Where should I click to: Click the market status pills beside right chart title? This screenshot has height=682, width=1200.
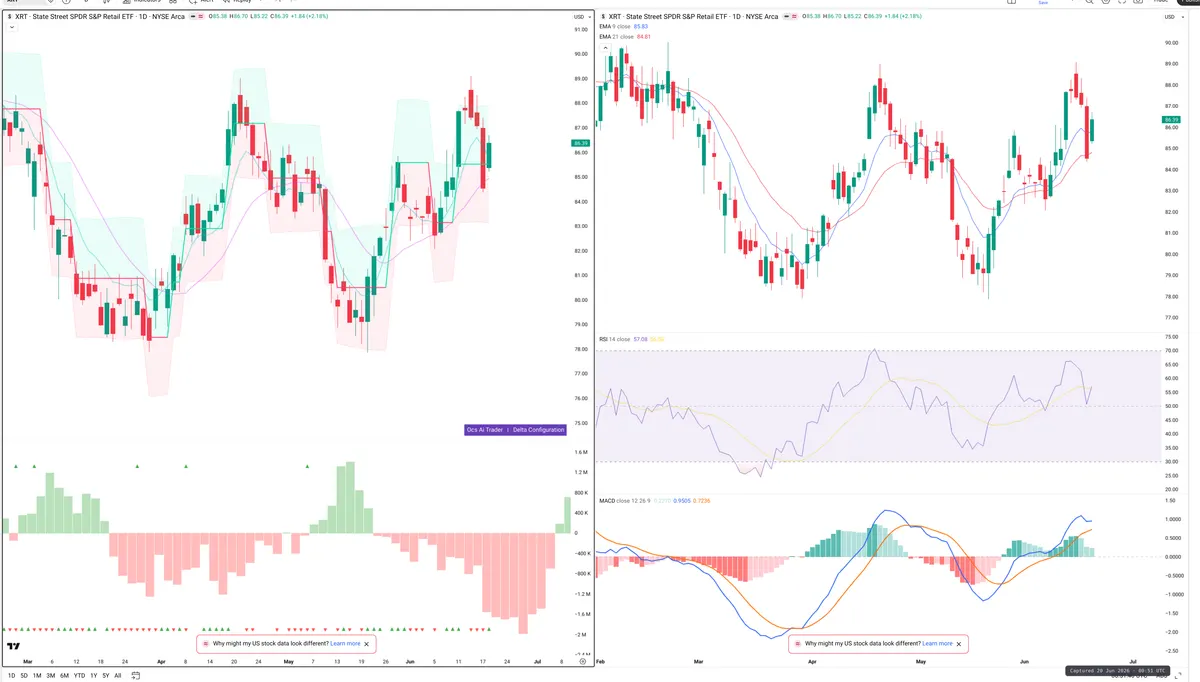click(x=791, y=17)
